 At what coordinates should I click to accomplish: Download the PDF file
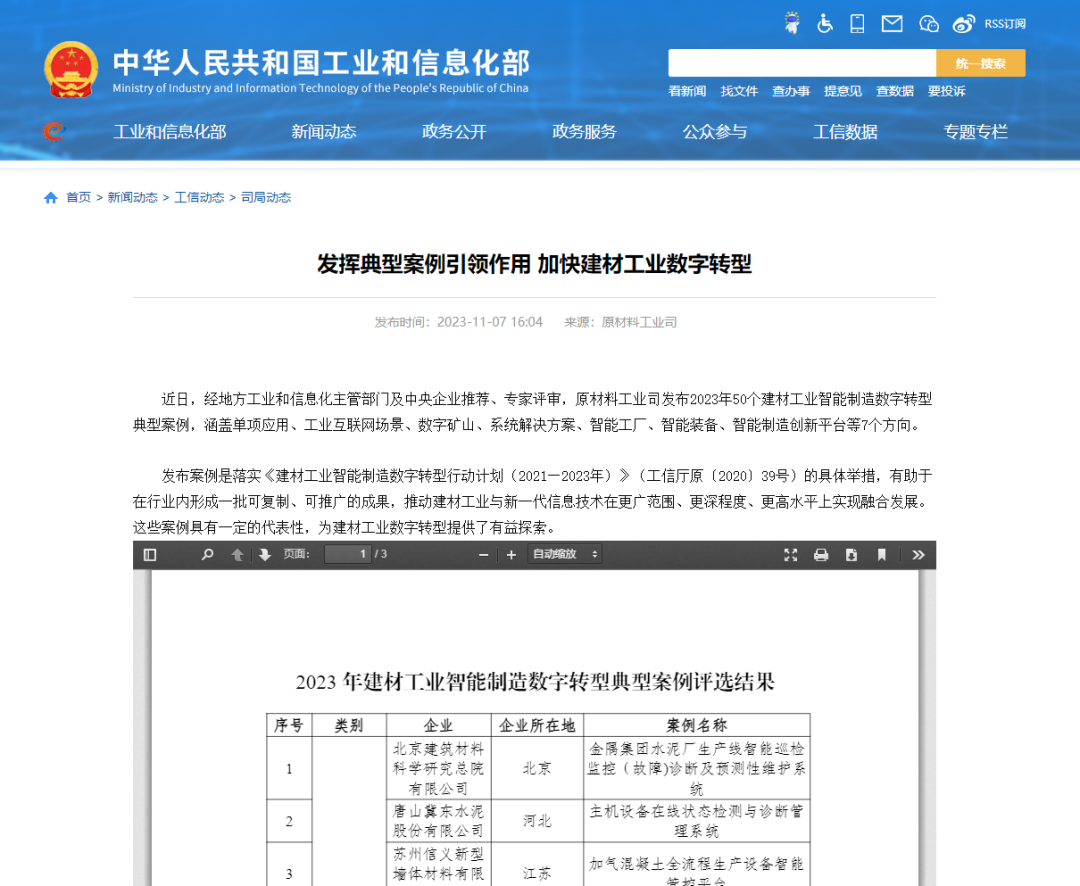(x=851, y=554)
